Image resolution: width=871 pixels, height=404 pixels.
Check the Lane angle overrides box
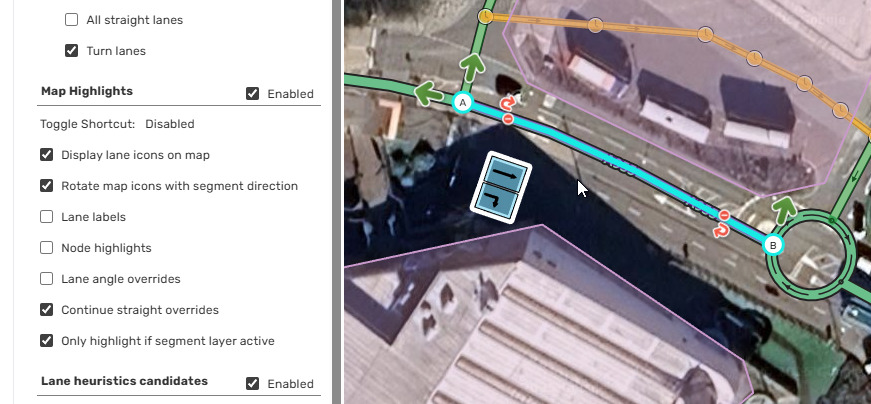tap(47, 279)
